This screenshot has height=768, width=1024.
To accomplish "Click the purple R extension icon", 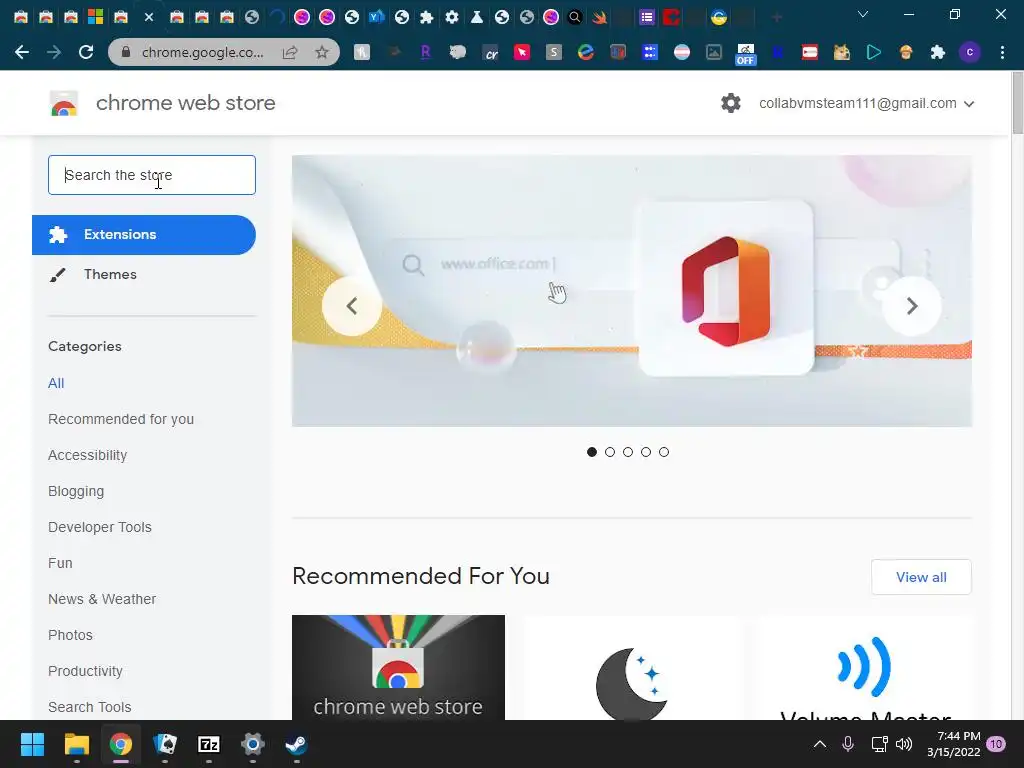I will click(425, 52).
